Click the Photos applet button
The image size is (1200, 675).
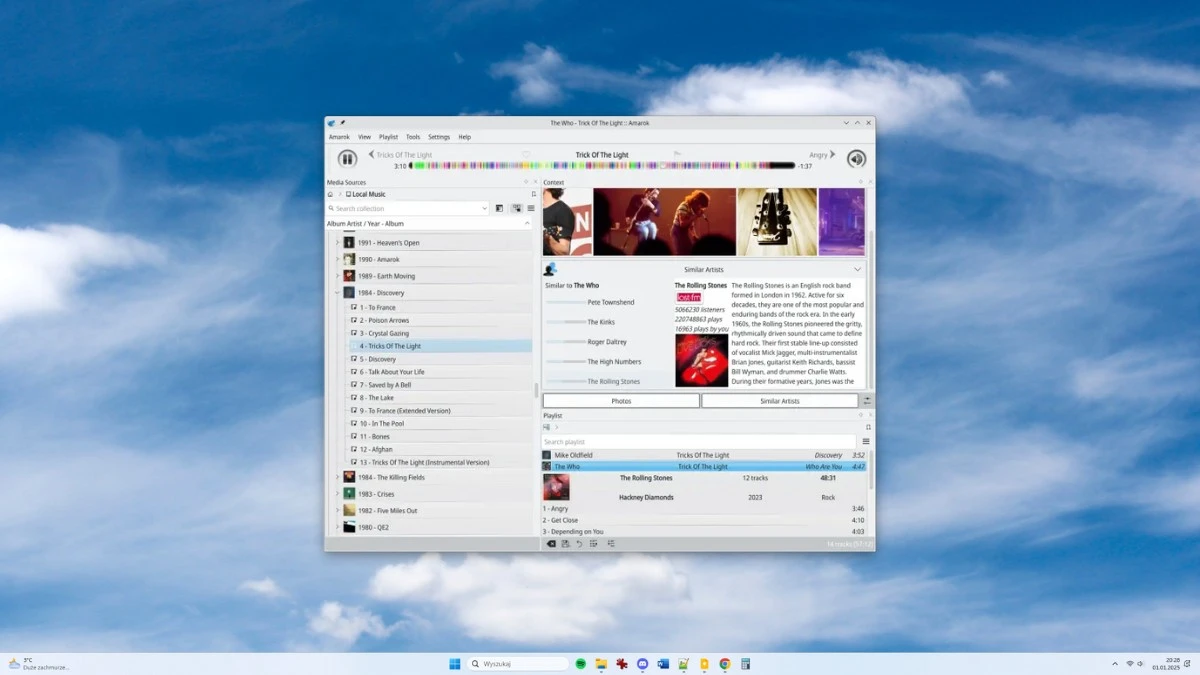pos(621,401)
